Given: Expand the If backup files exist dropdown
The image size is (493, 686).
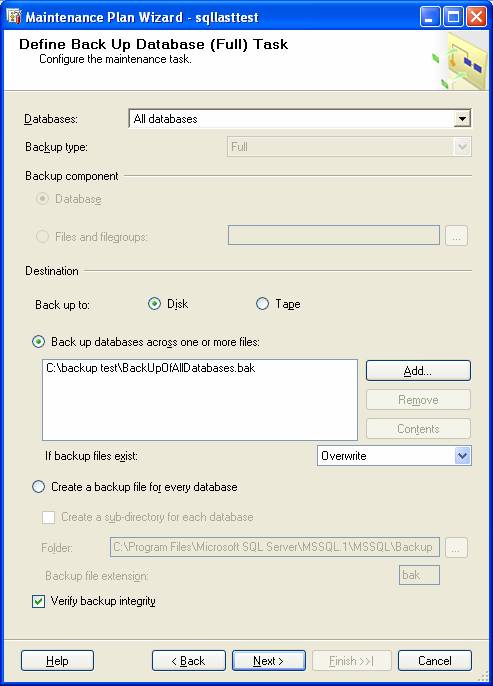Looking at the screenshot, I should [462, 456].
